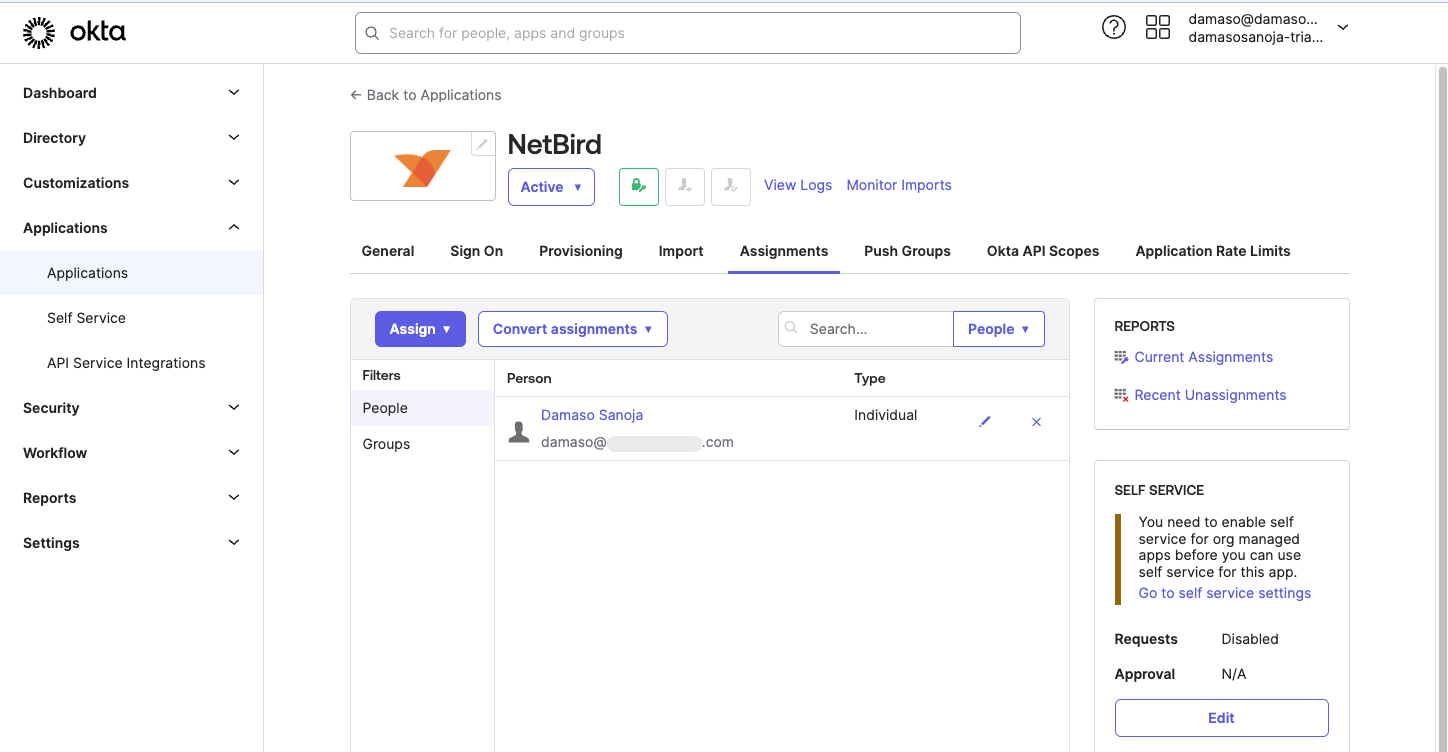The image size is (1448, 752).
Task: Click Go to self service settings
Action: click(1224, 592)
